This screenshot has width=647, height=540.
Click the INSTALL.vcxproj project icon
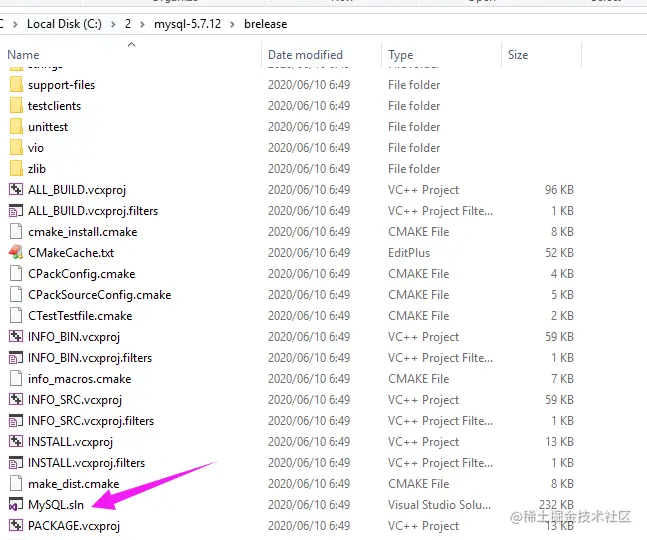[16, 441]
